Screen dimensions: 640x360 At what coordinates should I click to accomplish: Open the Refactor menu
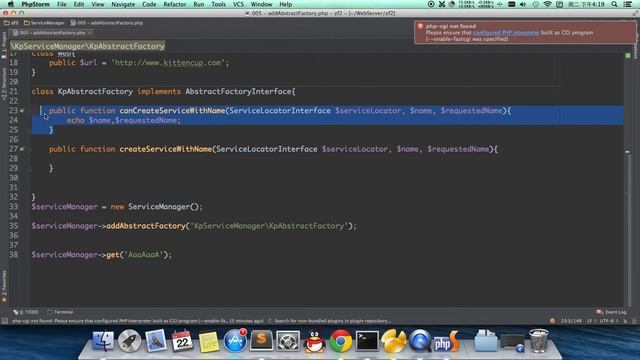point(175,4)
